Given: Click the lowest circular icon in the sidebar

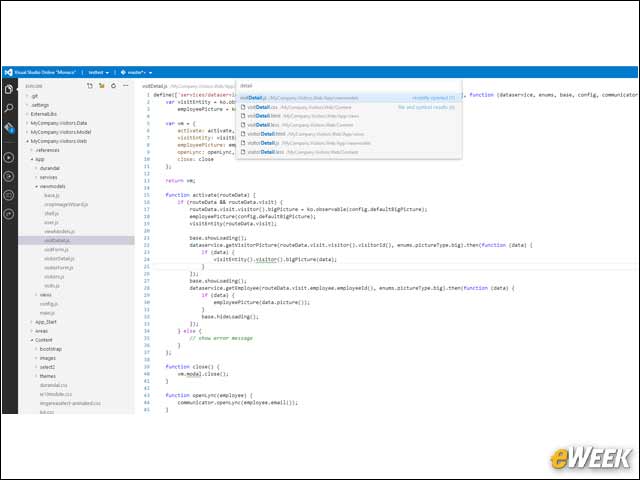Looking at the screenshot, I should point(9,214).
